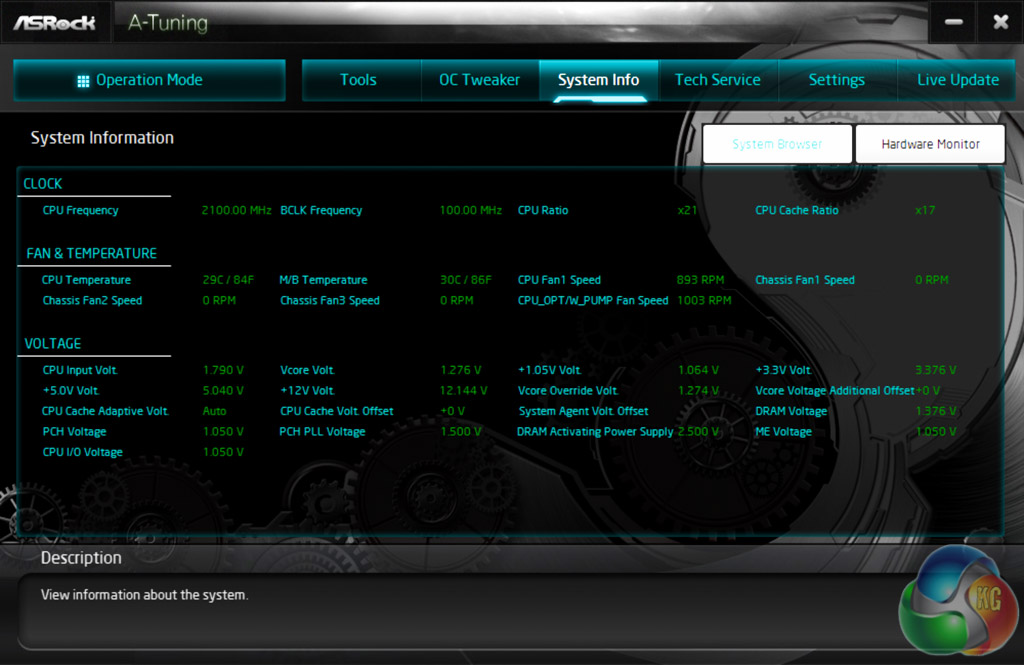Click the Hardware Monitor button

tap(930, 144)
